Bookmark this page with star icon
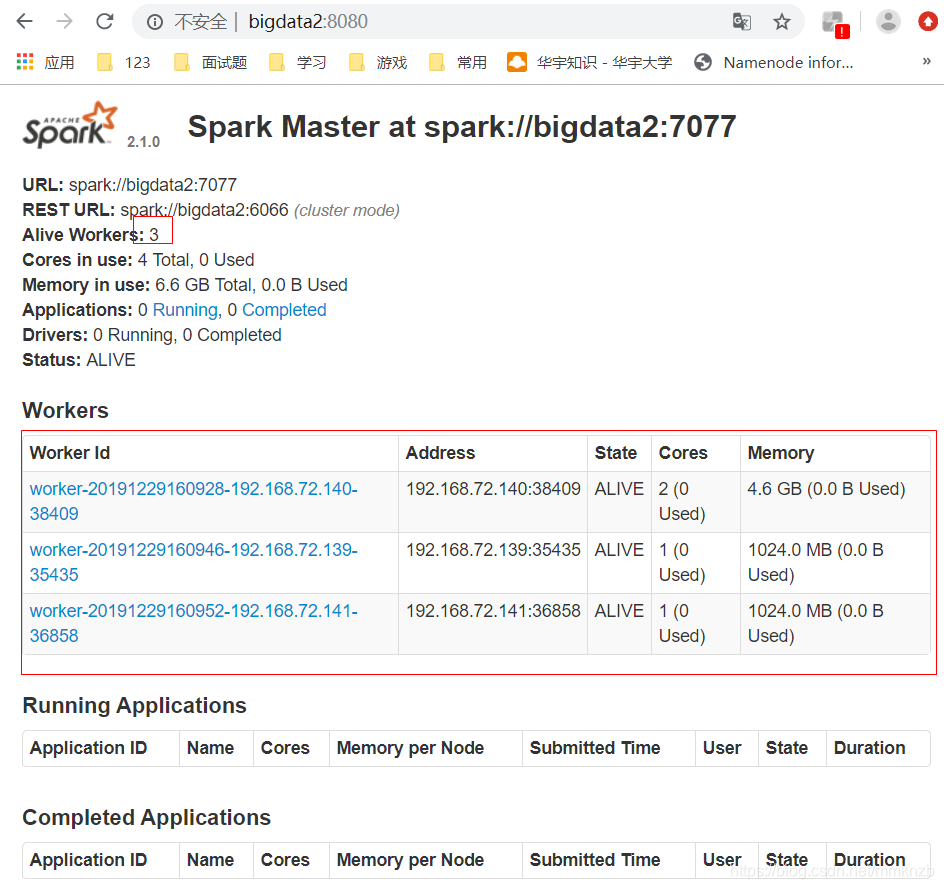The width and height of the screenshot is (944, 889). 781,22
